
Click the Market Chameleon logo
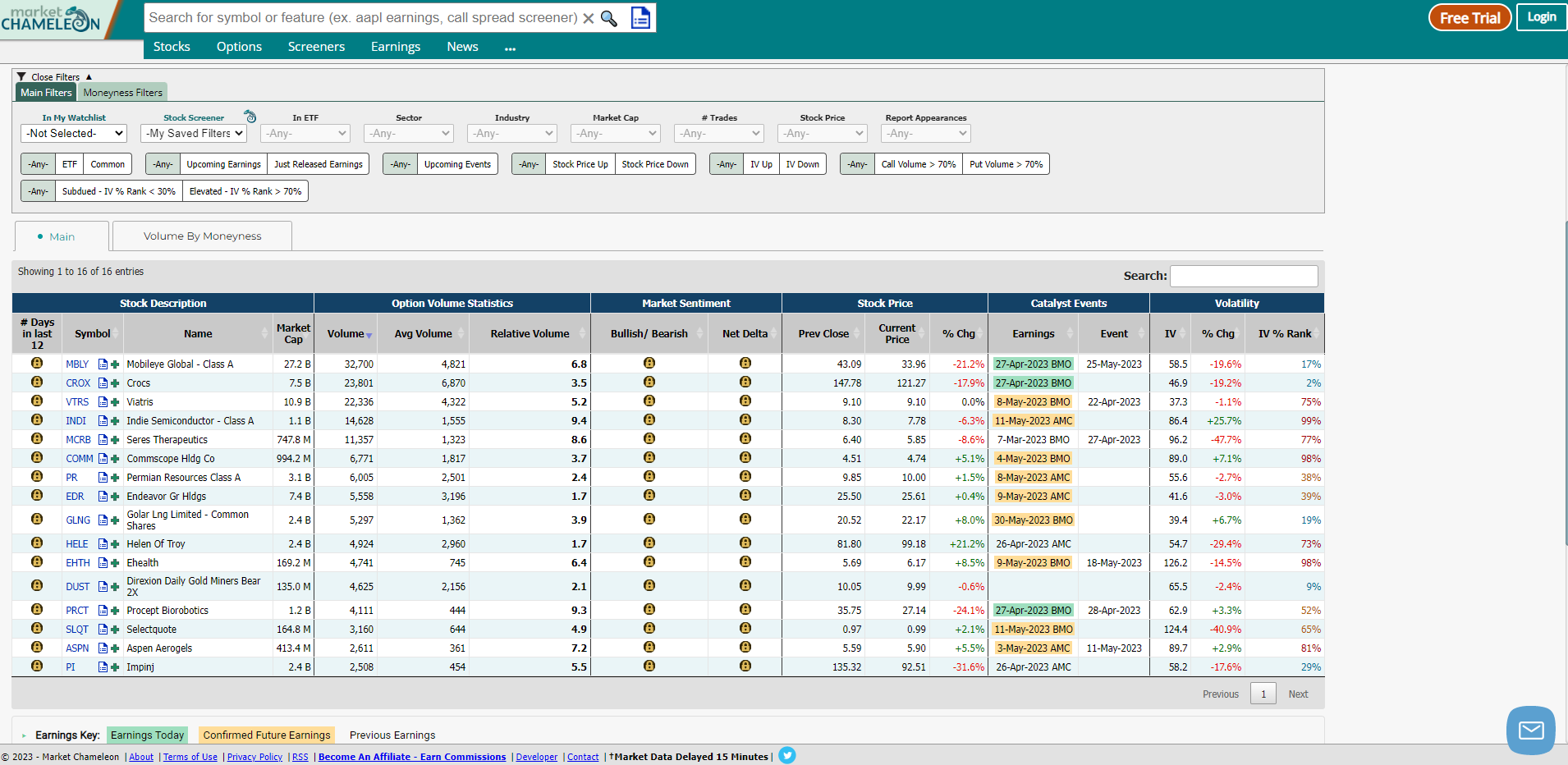[x=51, y=18]
